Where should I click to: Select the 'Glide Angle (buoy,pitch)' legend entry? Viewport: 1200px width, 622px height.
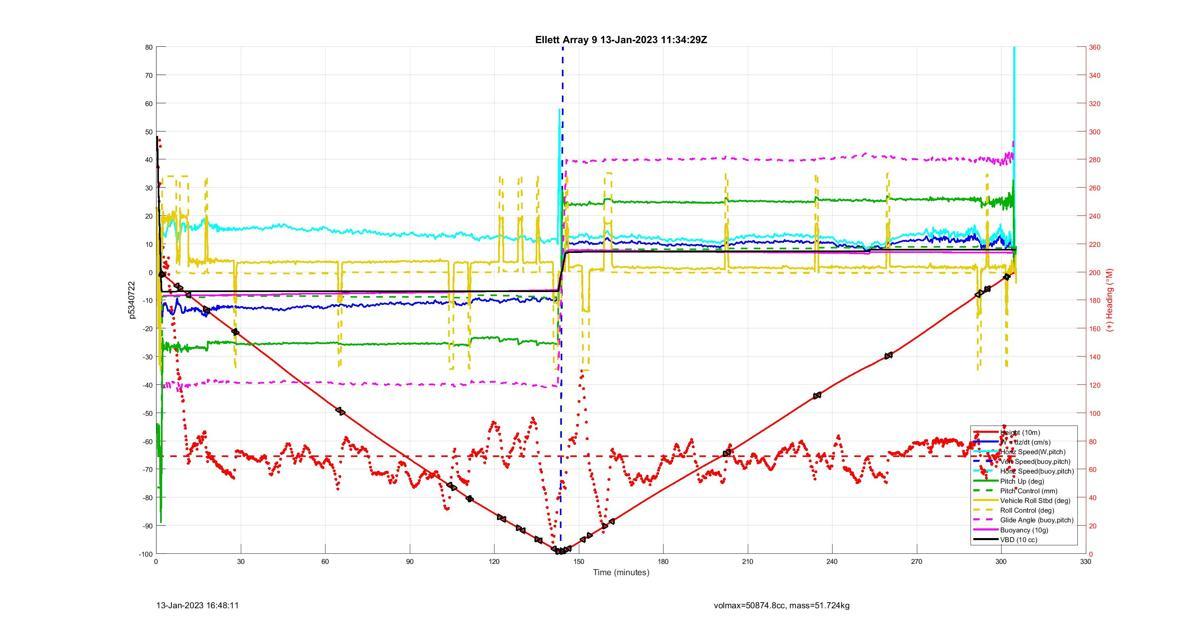[1037, 520]
